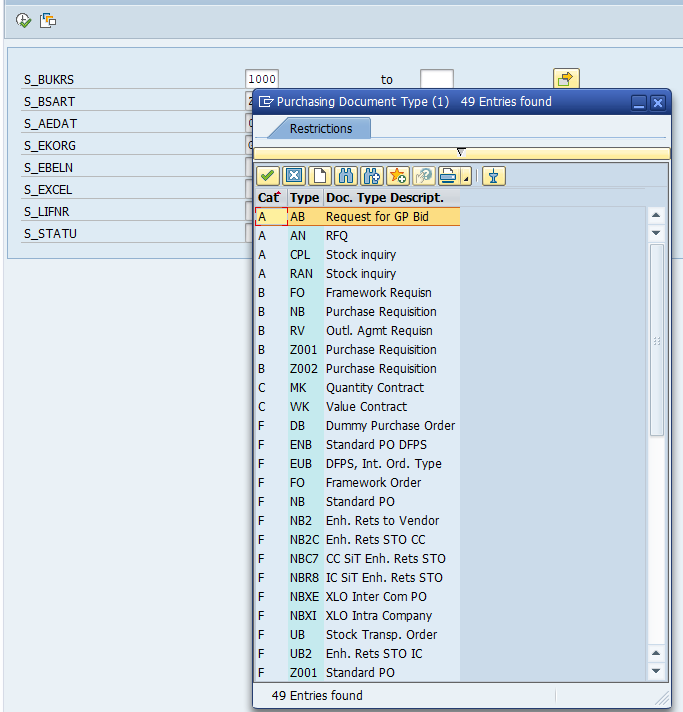Close the Purchasing Document Type popup
The width and height of the screenshot is (683, 712).
point(658,103)
